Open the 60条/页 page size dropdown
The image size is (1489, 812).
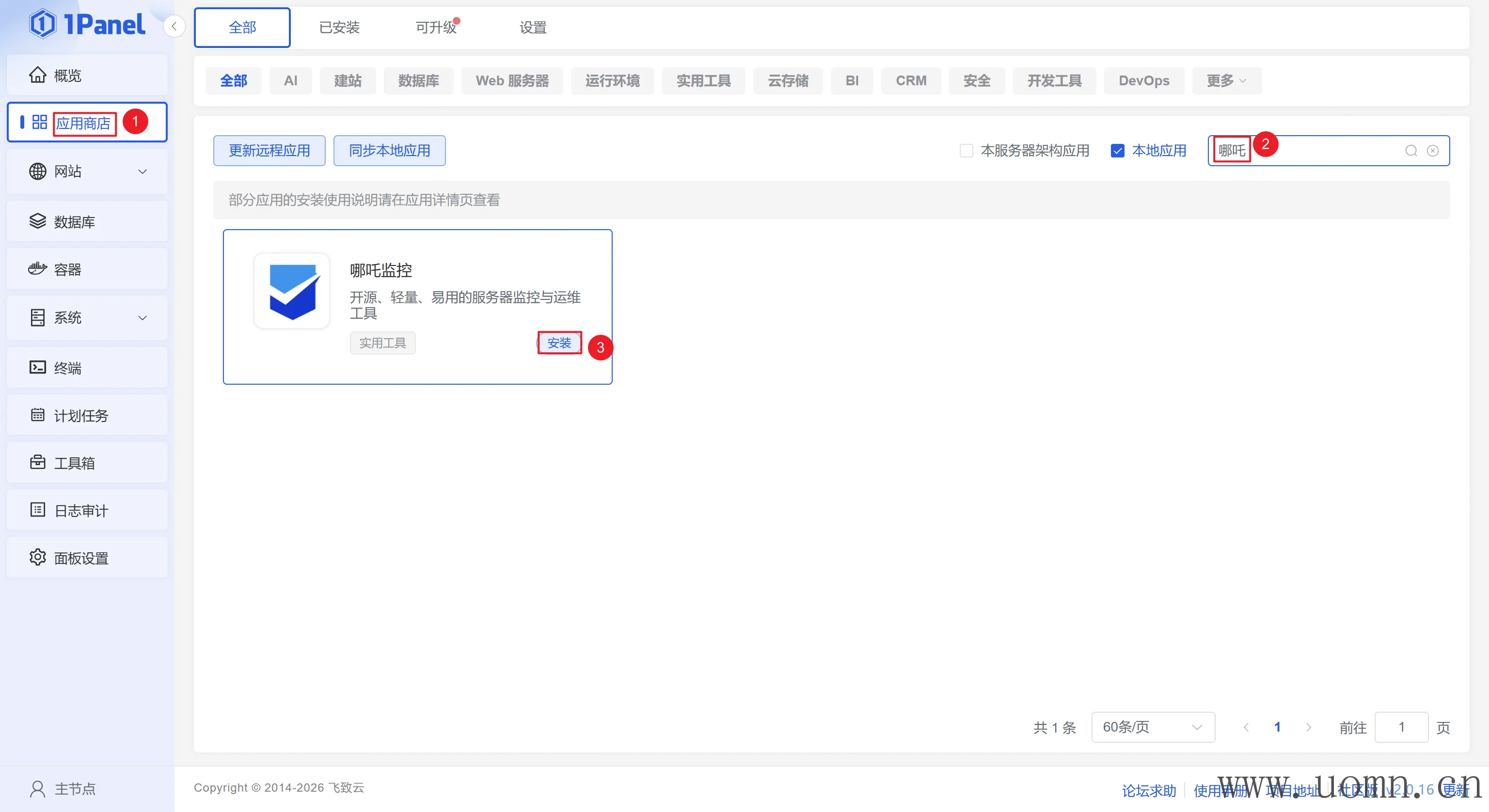tap(1153, 727)
